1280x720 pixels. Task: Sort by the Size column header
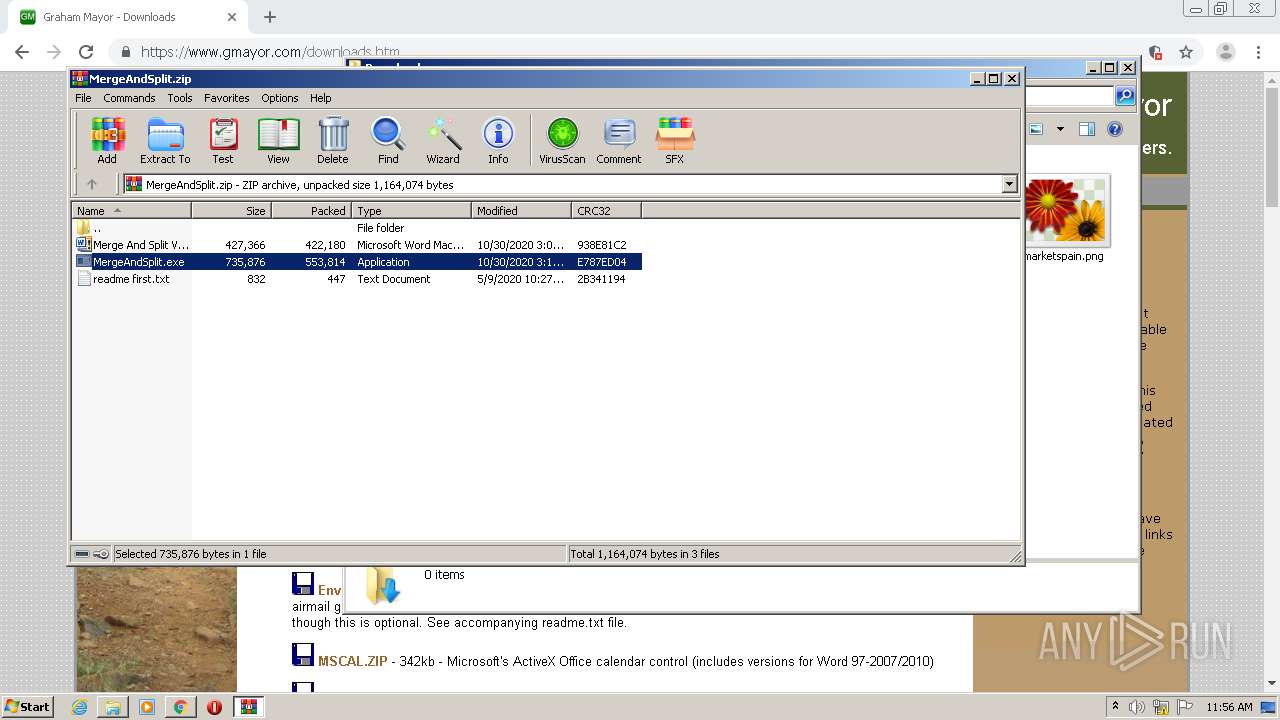coord(231,211)
